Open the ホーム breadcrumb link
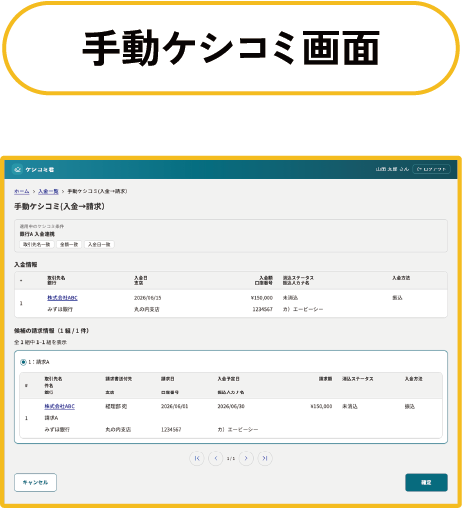The image size is (462, 508). pyautogui.click(x=22, y=191)
